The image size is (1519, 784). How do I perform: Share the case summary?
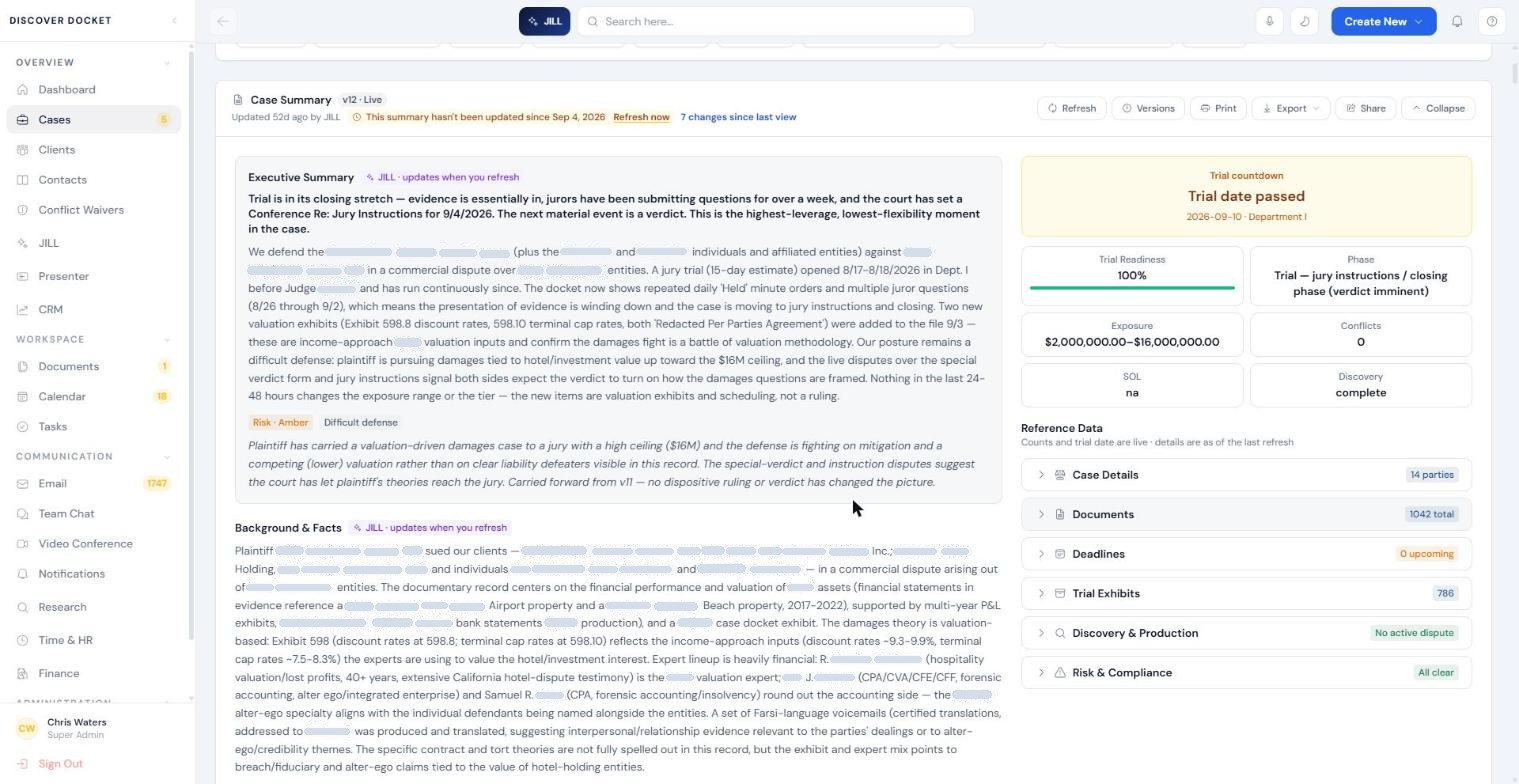click(x=1366, y=108)
